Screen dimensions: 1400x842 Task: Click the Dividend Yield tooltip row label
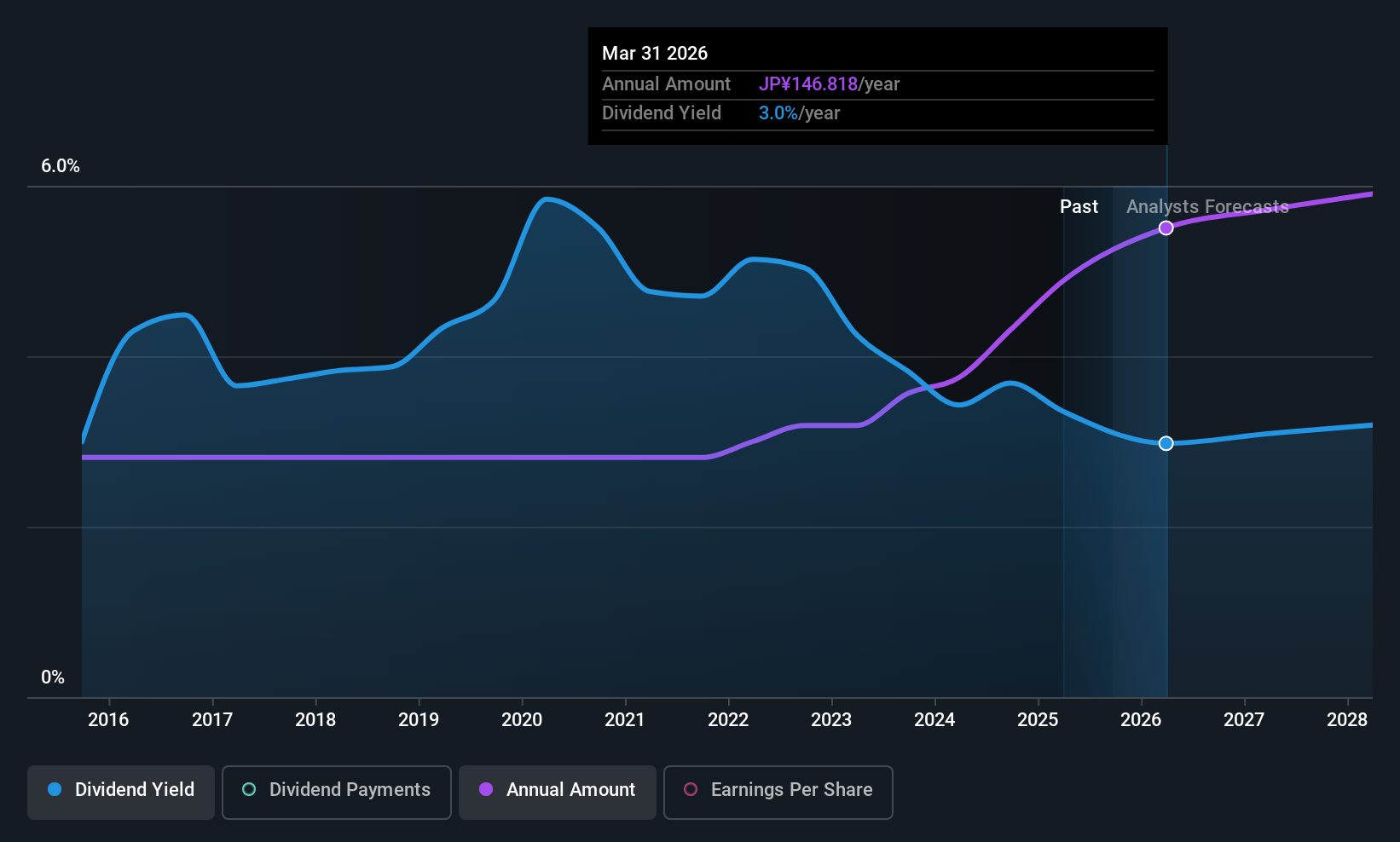662,113
